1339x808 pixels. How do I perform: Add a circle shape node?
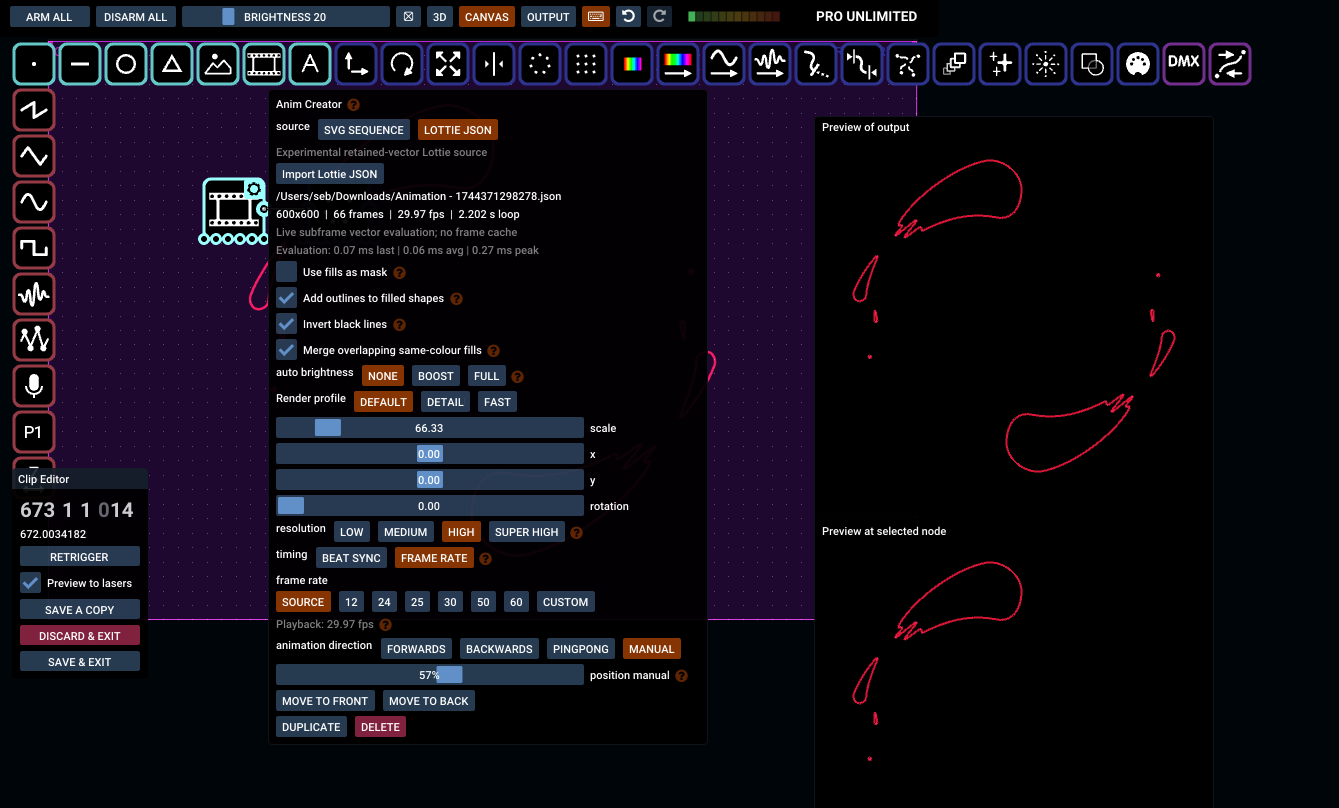pyautogui.click(x=126, y=64)
